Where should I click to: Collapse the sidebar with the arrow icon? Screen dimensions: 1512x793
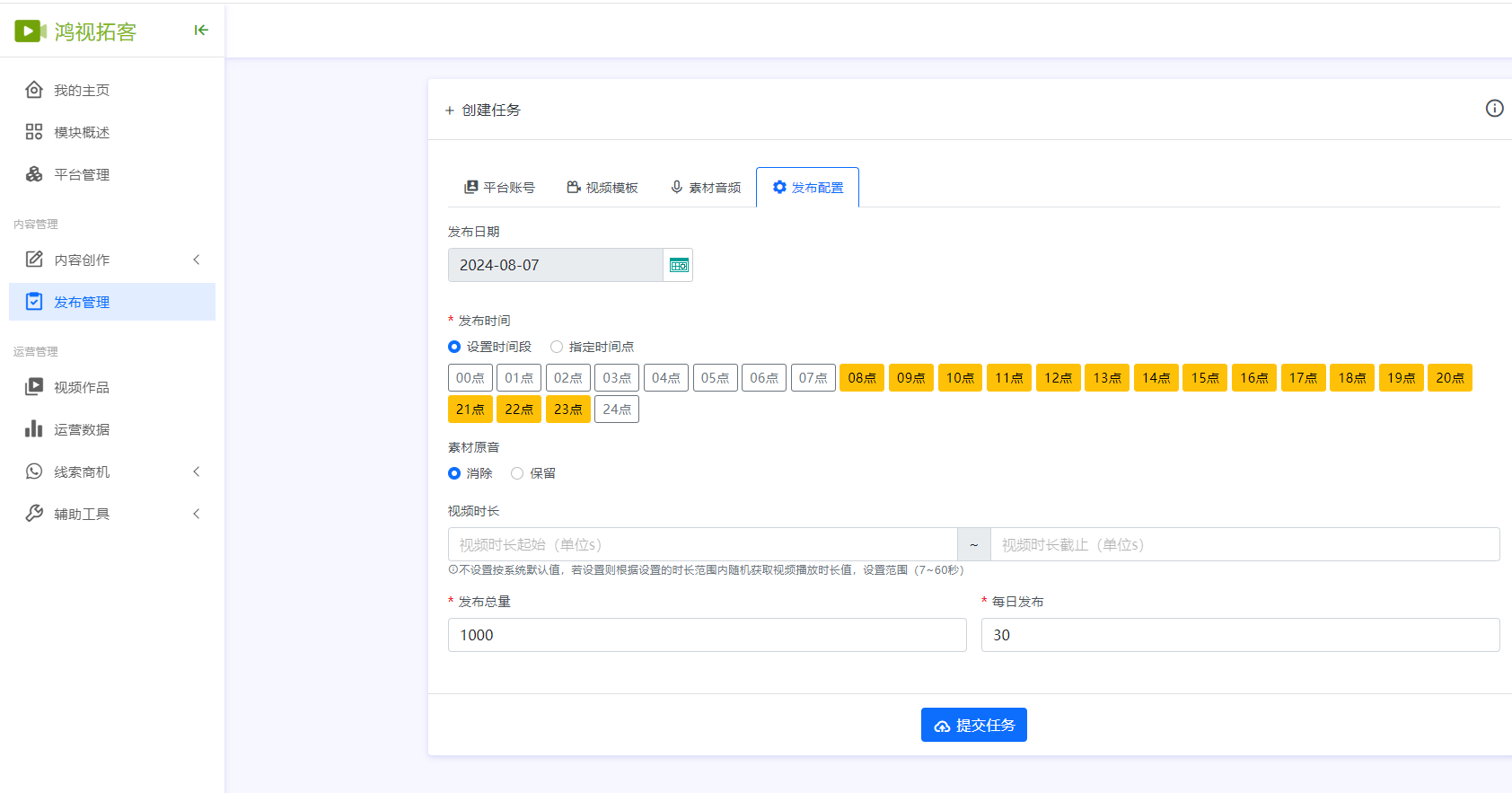click(x=201, y=31)
